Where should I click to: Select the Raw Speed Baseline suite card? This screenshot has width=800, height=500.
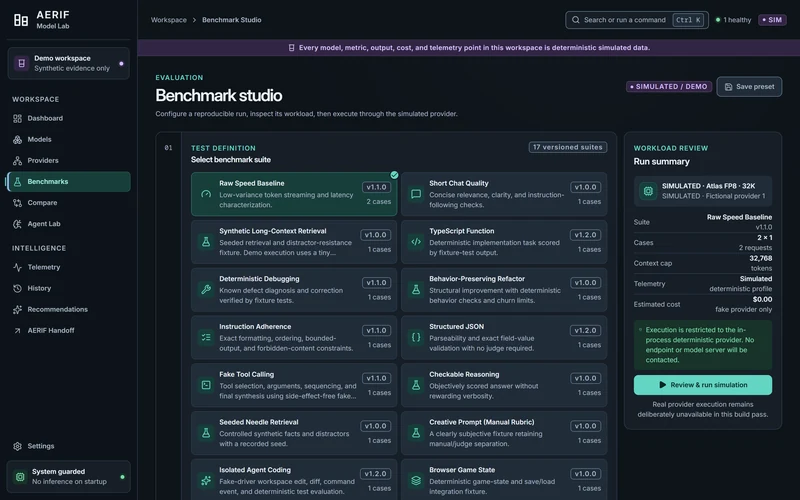pyautogui.click(x=294, y=194)
